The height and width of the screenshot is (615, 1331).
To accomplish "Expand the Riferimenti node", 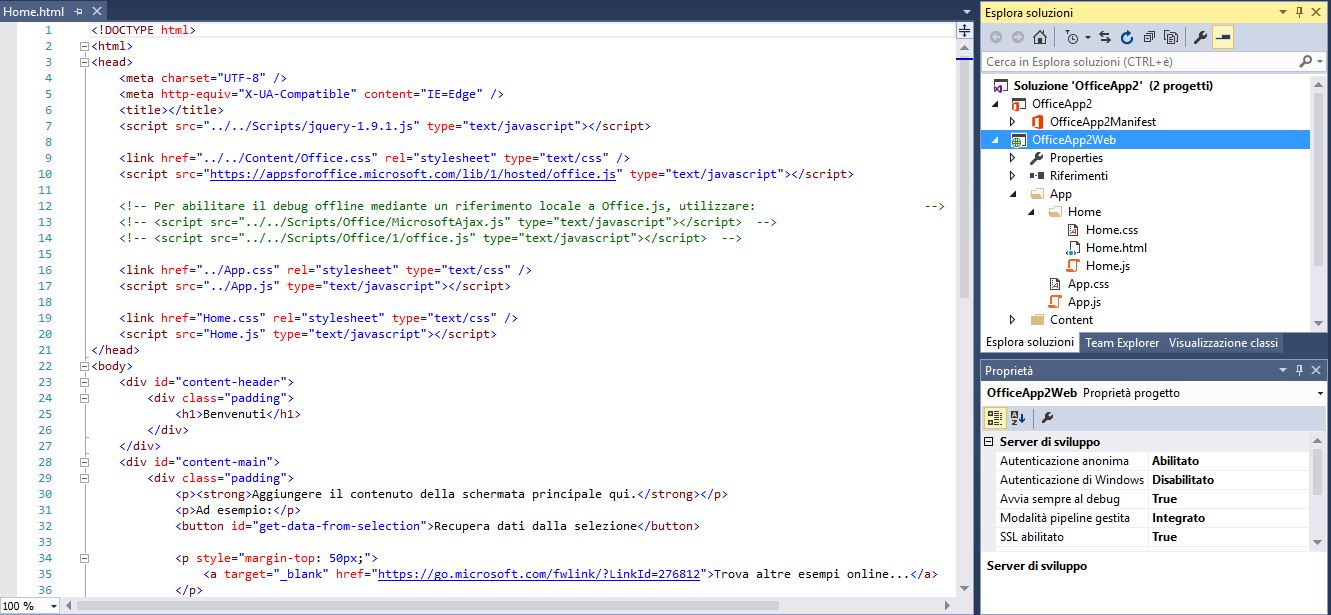I will click(1013, 176).
